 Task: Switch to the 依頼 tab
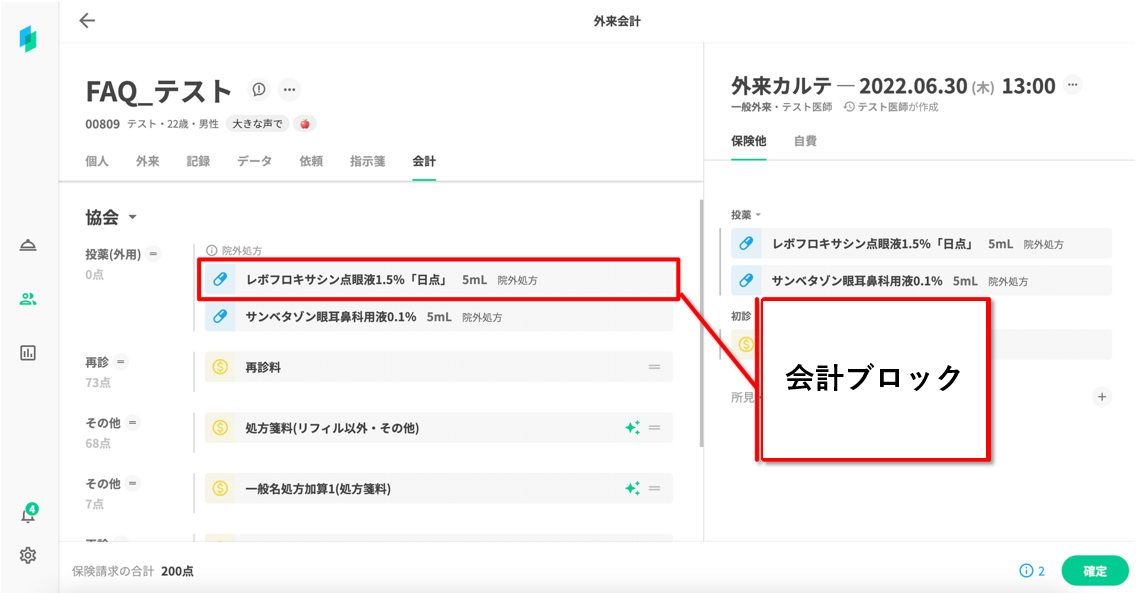click(311, 161)
